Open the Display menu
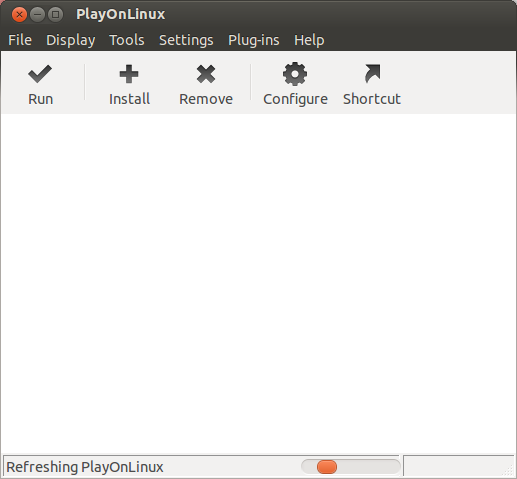The width and height of the screenshot is (517, 479). (71, 40)
